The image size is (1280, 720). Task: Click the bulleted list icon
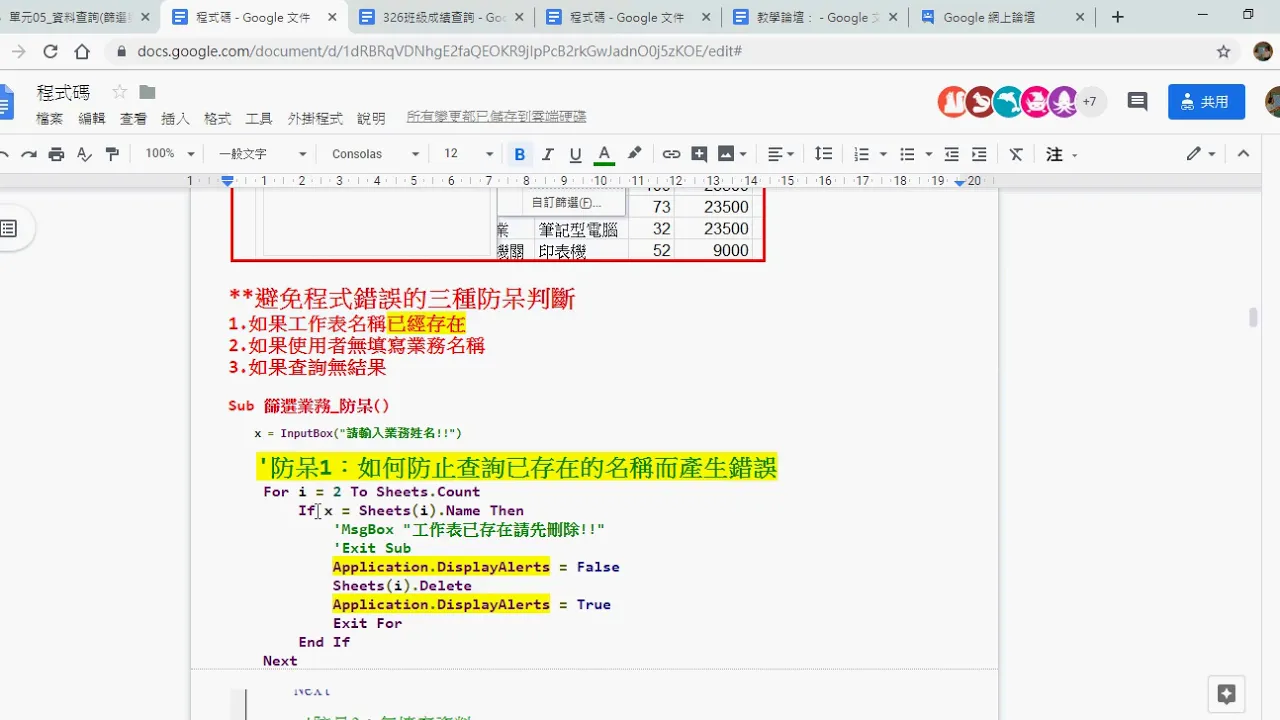click(x=907, y=154)
